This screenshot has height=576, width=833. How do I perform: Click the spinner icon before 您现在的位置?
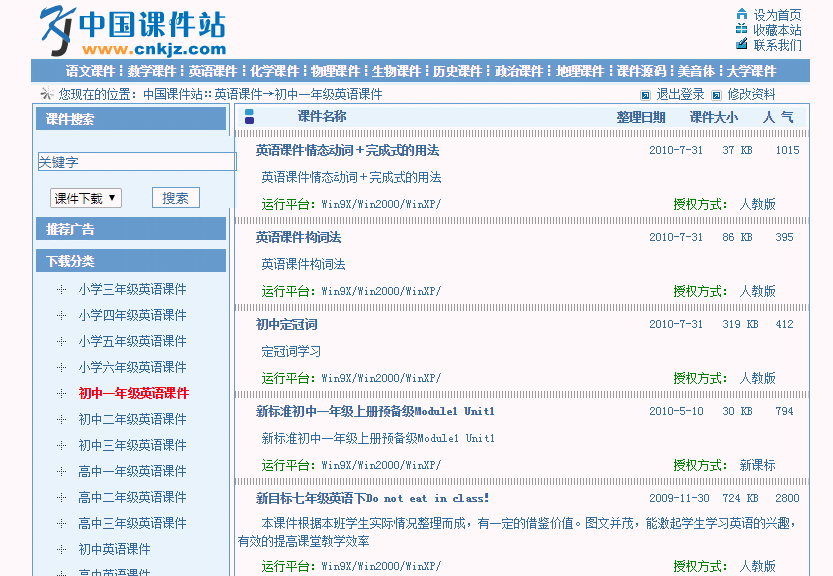click(x=47, y=93)
